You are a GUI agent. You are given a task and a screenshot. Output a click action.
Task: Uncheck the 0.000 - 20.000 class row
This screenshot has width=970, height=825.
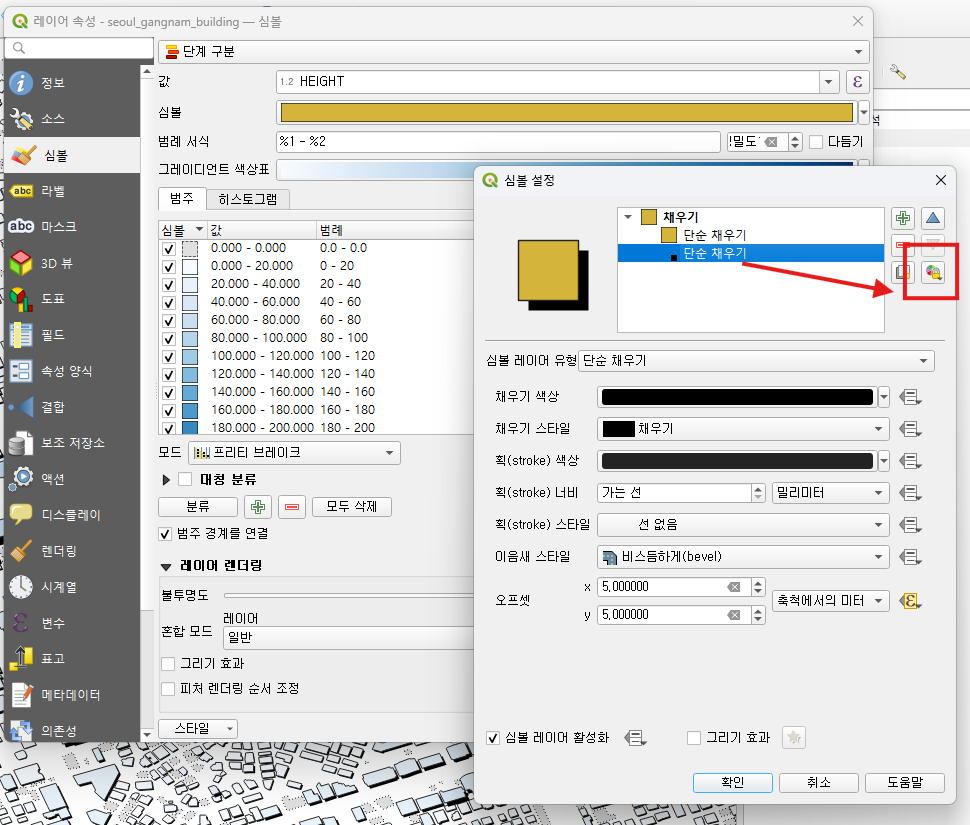pos(168,267)
